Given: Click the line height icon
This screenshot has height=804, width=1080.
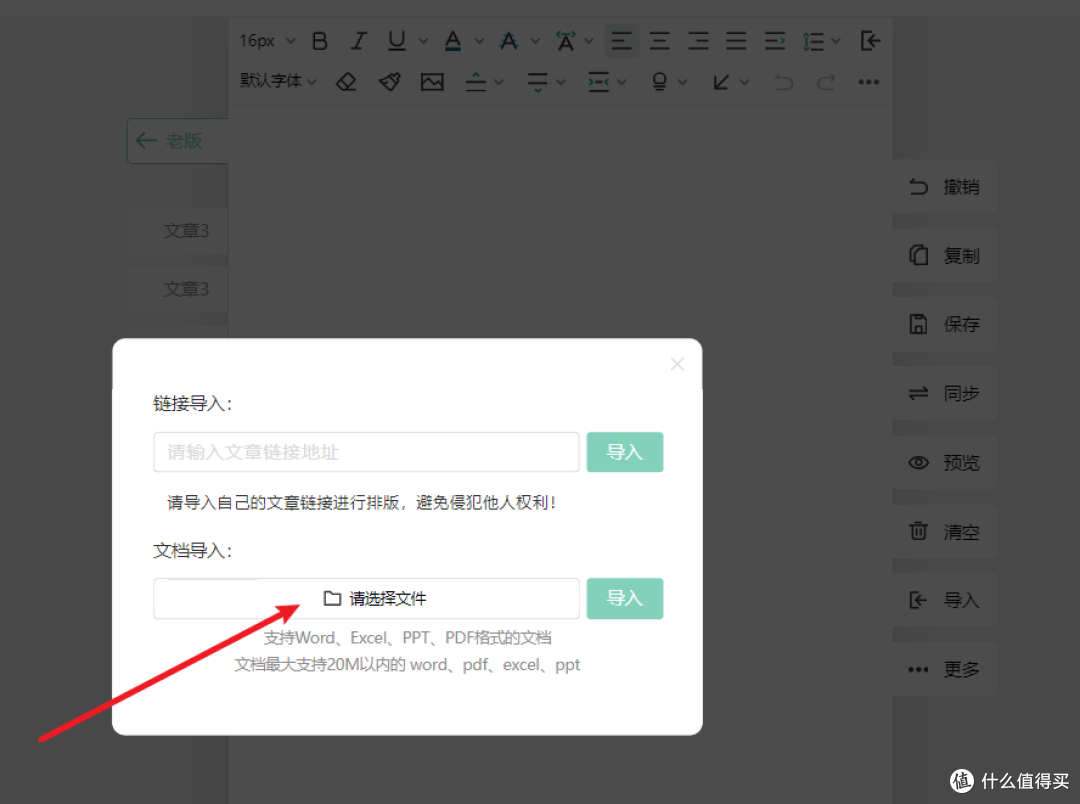Looking at the screenshot, I should tap(813, 41).
